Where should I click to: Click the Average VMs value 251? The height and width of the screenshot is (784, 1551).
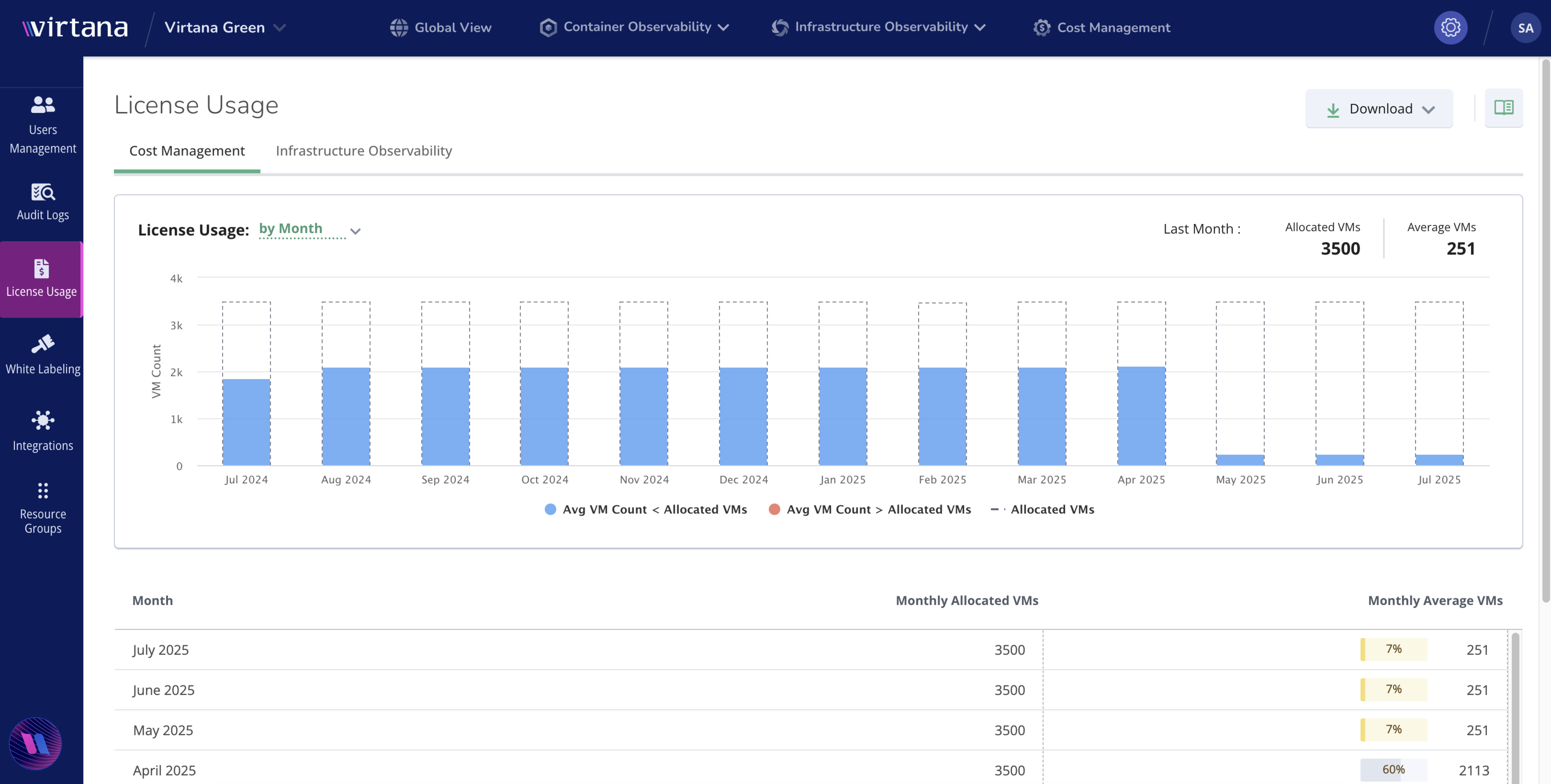point(1461,249)
